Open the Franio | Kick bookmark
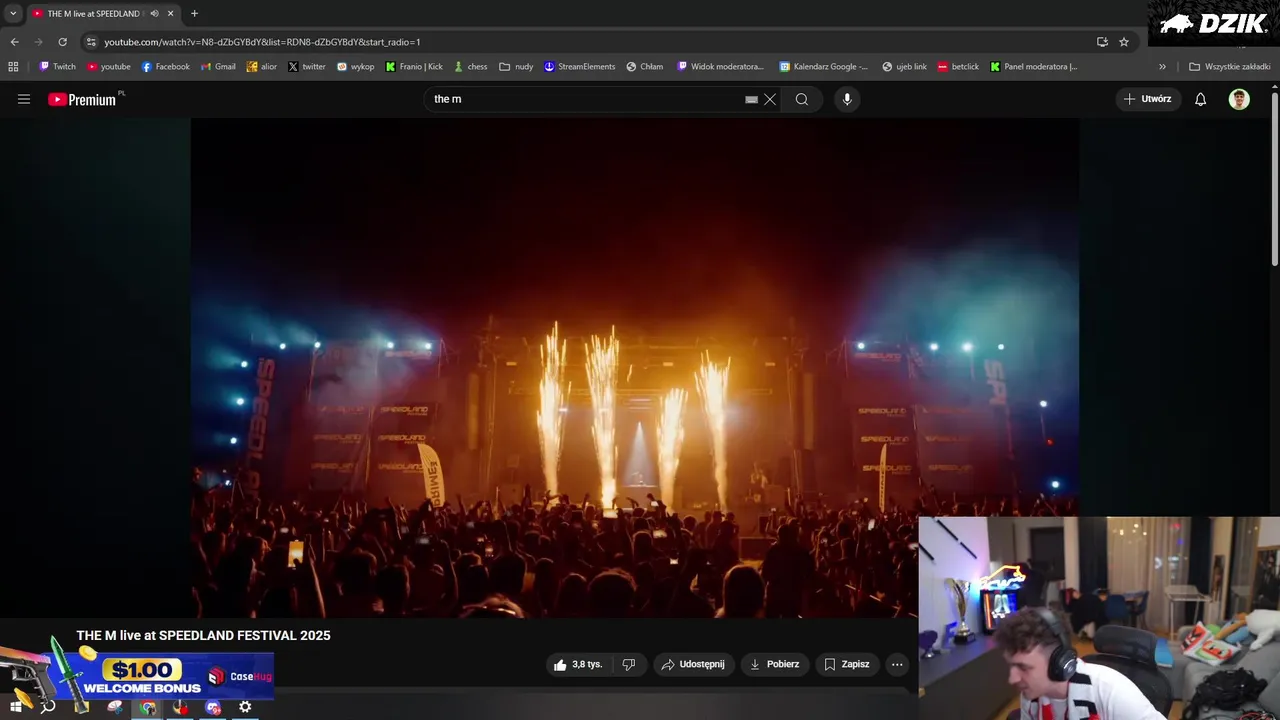Viewport: 1280px width, 720px height. pos(414,67)
